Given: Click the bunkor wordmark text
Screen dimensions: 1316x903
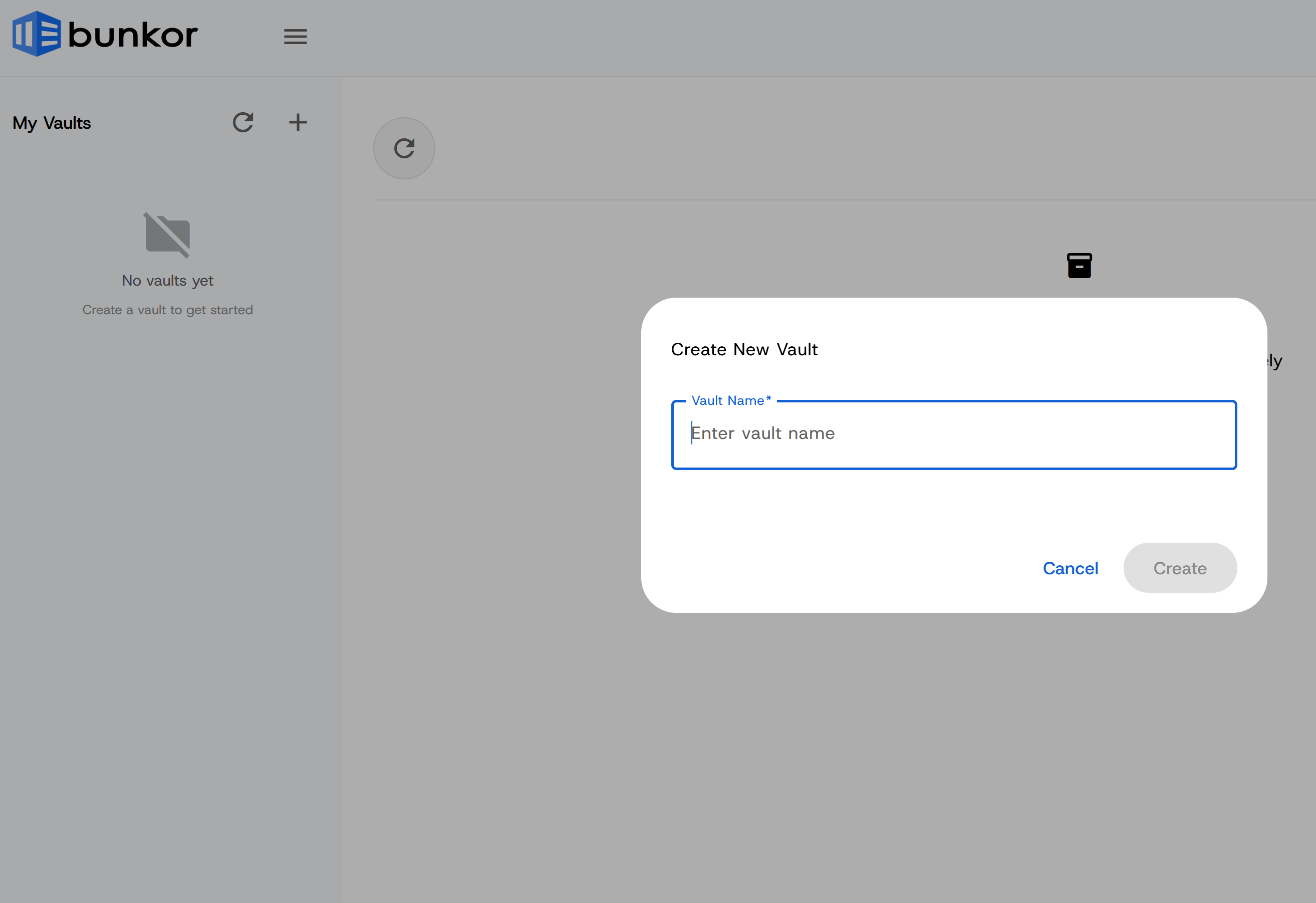Looking at the screenshot, I should tap(133, 35).
